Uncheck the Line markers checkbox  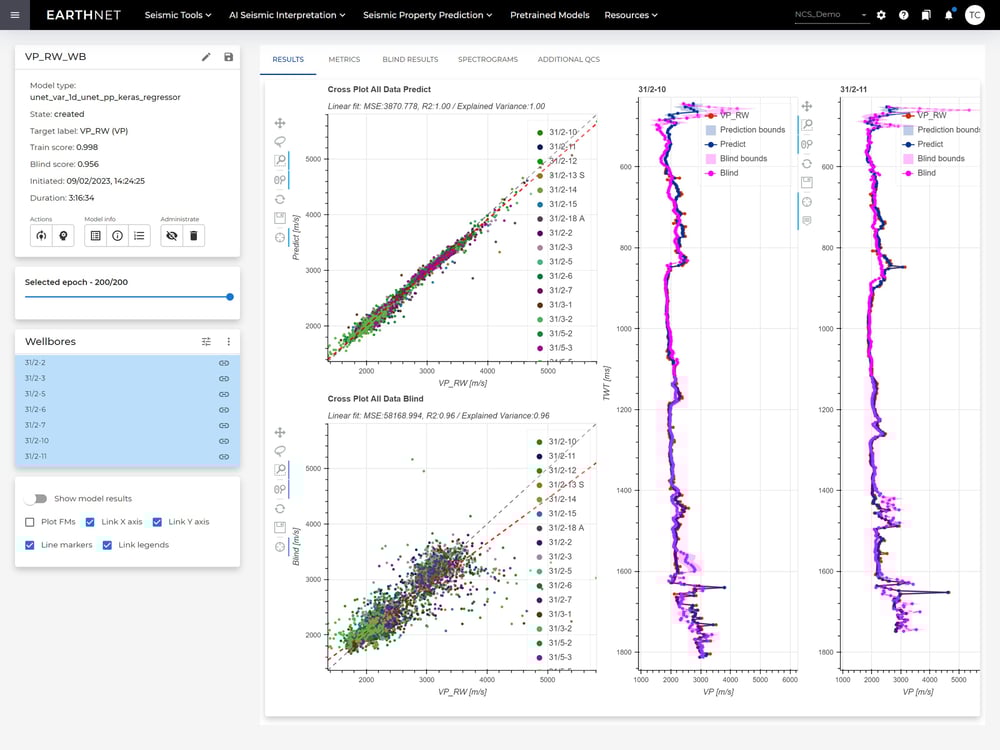pos(29,545)
